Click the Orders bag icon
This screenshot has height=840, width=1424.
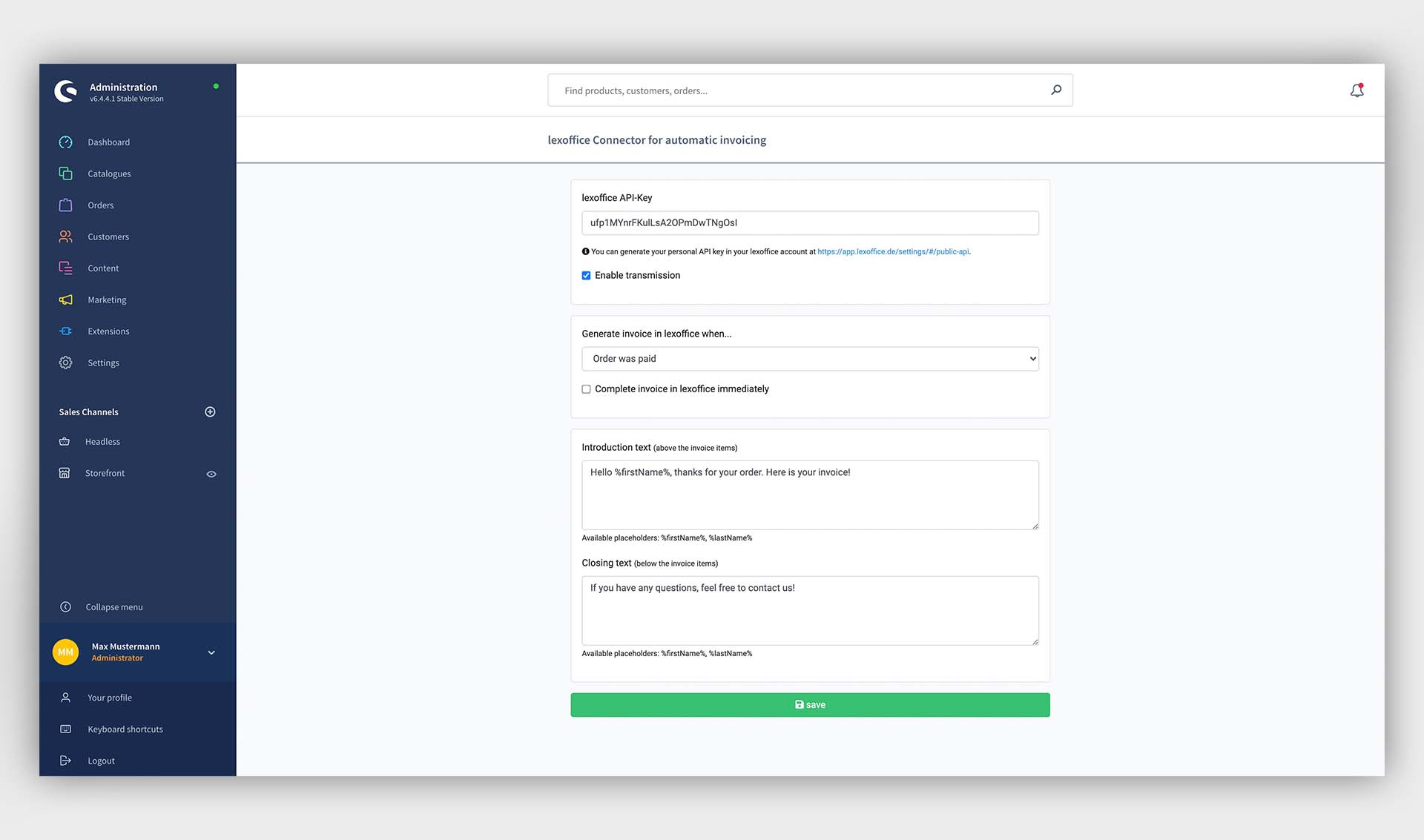coord(65,205)
